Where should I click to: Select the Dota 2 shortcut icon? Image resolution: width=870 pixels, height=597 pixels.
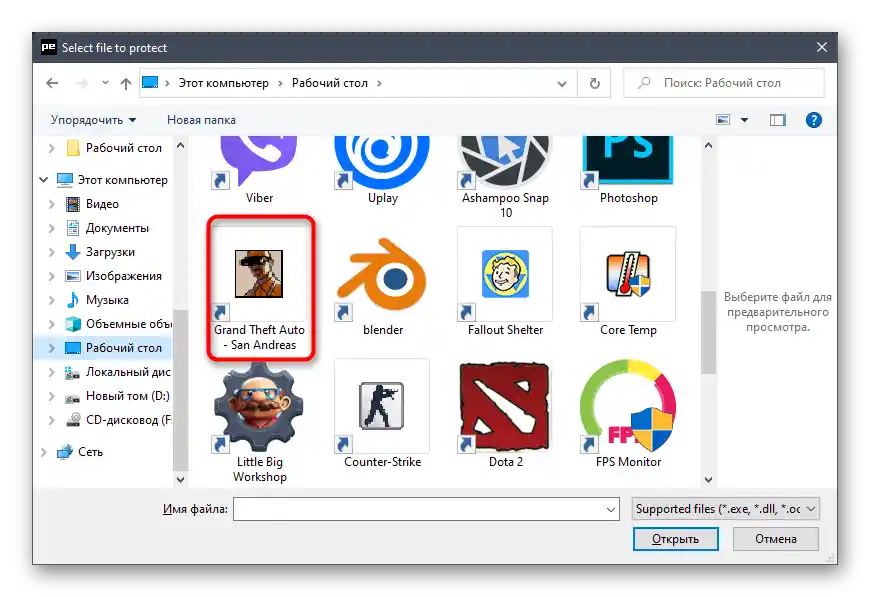click(505, 406)
